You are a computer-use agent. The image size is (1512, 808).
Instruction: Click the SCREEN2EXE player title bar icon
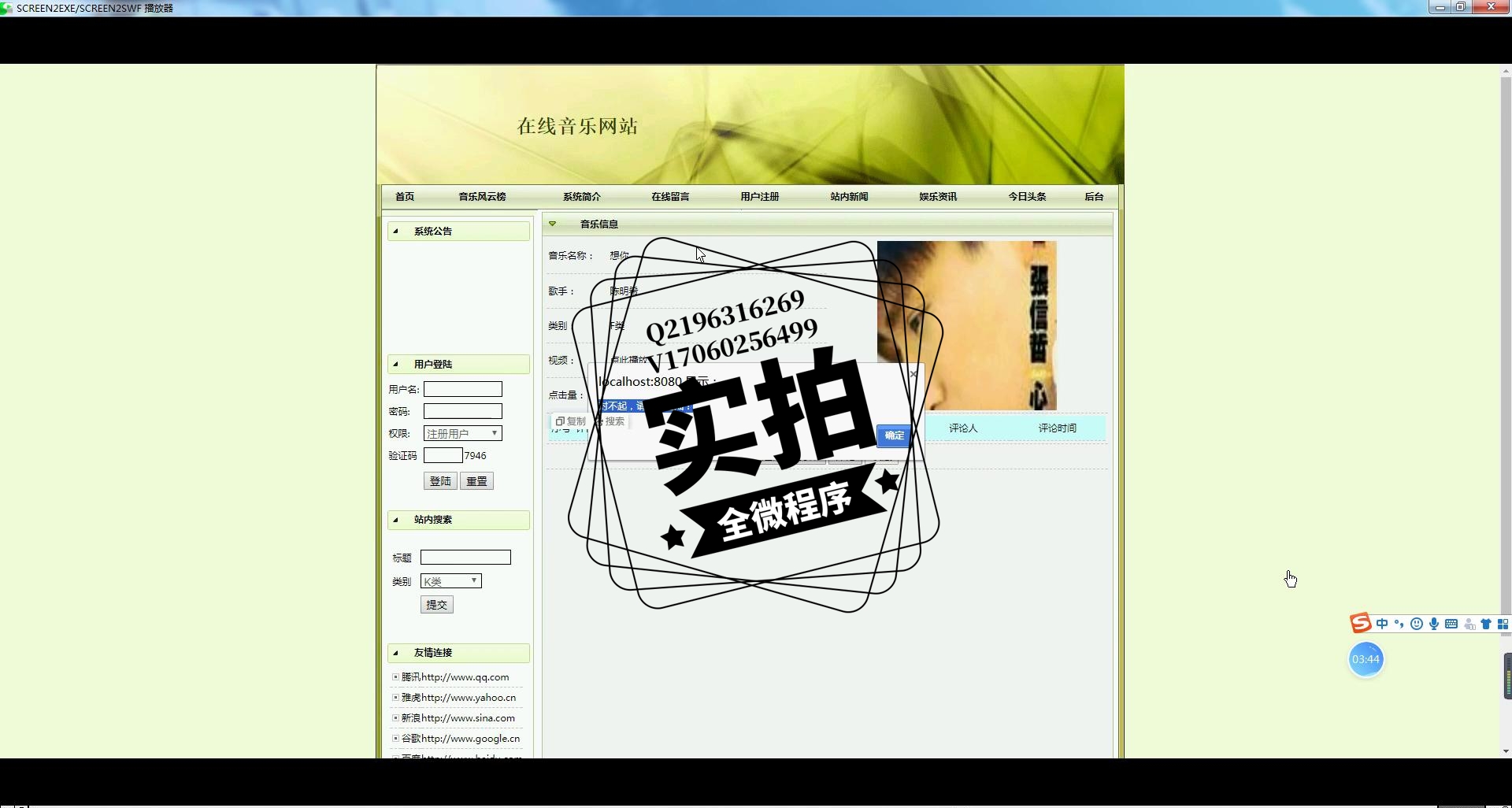(6, 8)
